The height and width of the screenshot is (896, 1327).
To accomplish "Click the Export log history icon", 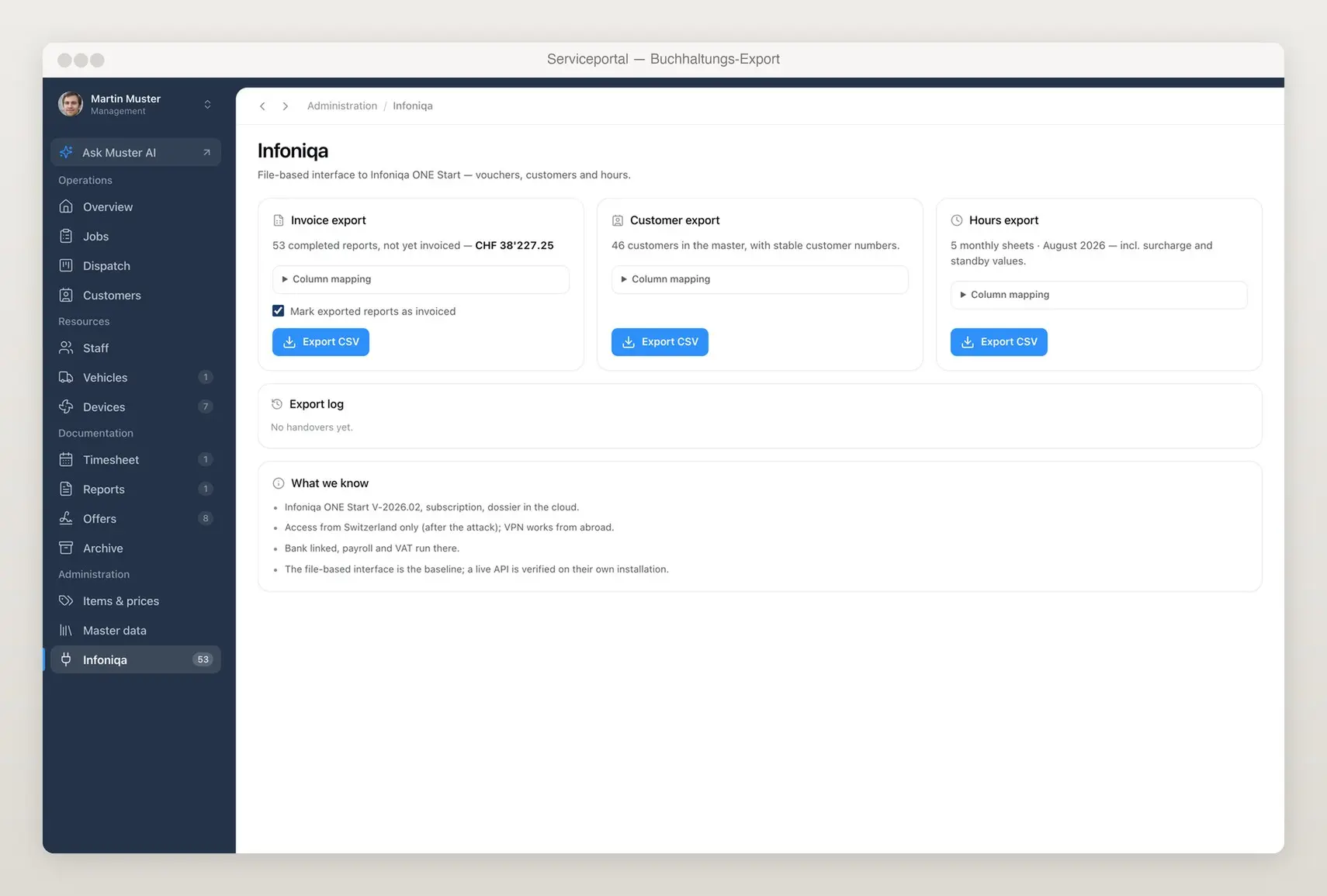I will point(277,404).
